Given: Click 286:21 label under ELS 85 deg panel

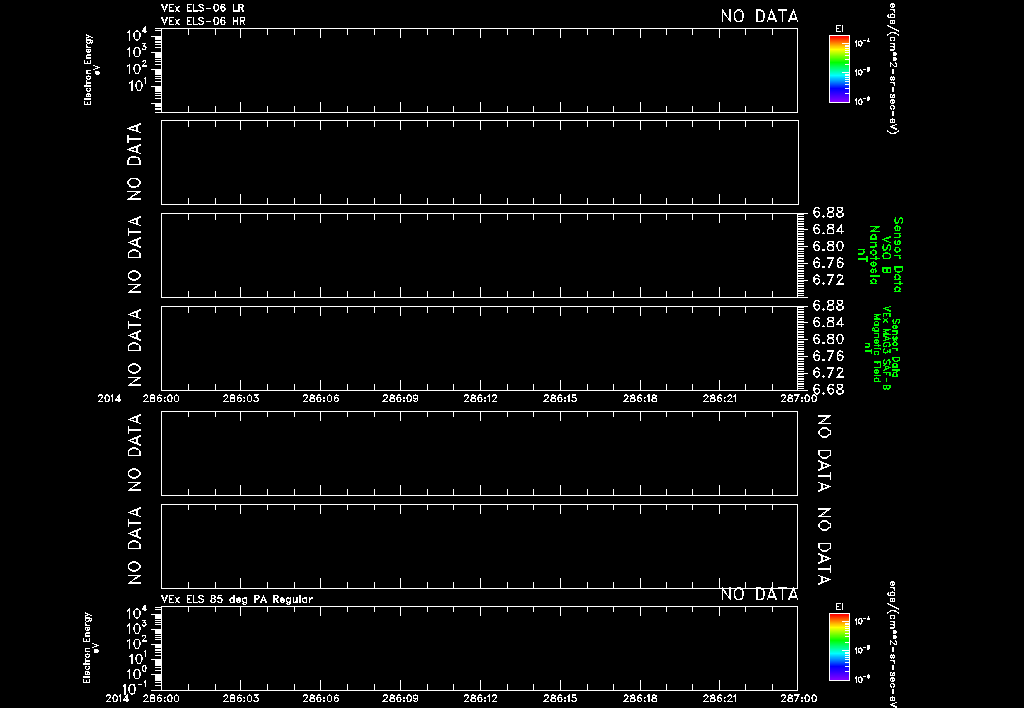Looking at the screenshot, I should (x=720, y=698).
